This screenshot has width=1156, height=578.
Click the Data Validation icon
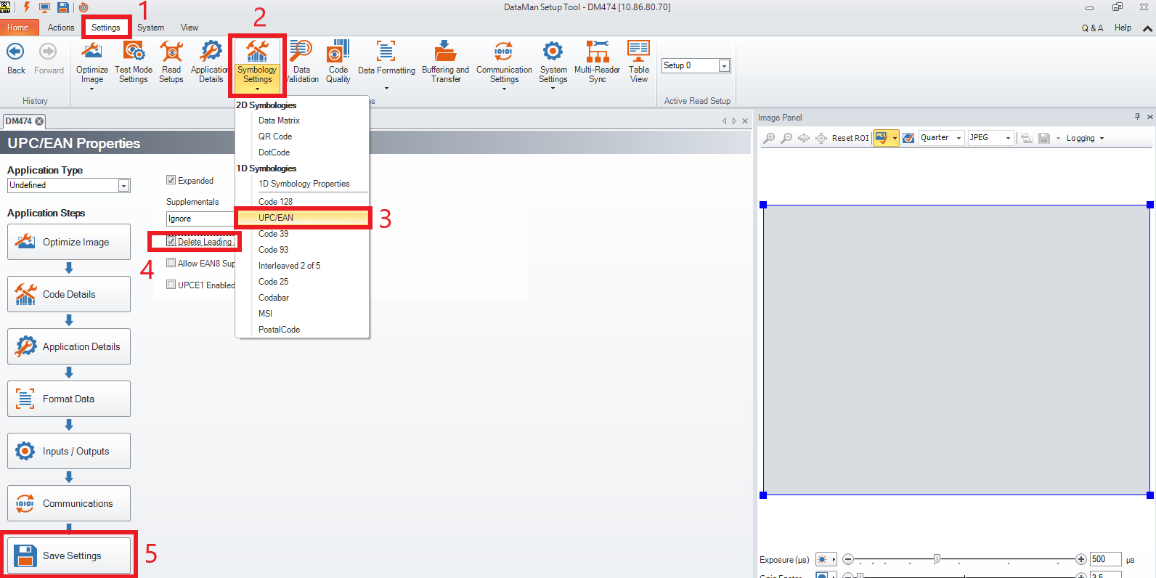[299, 62]
